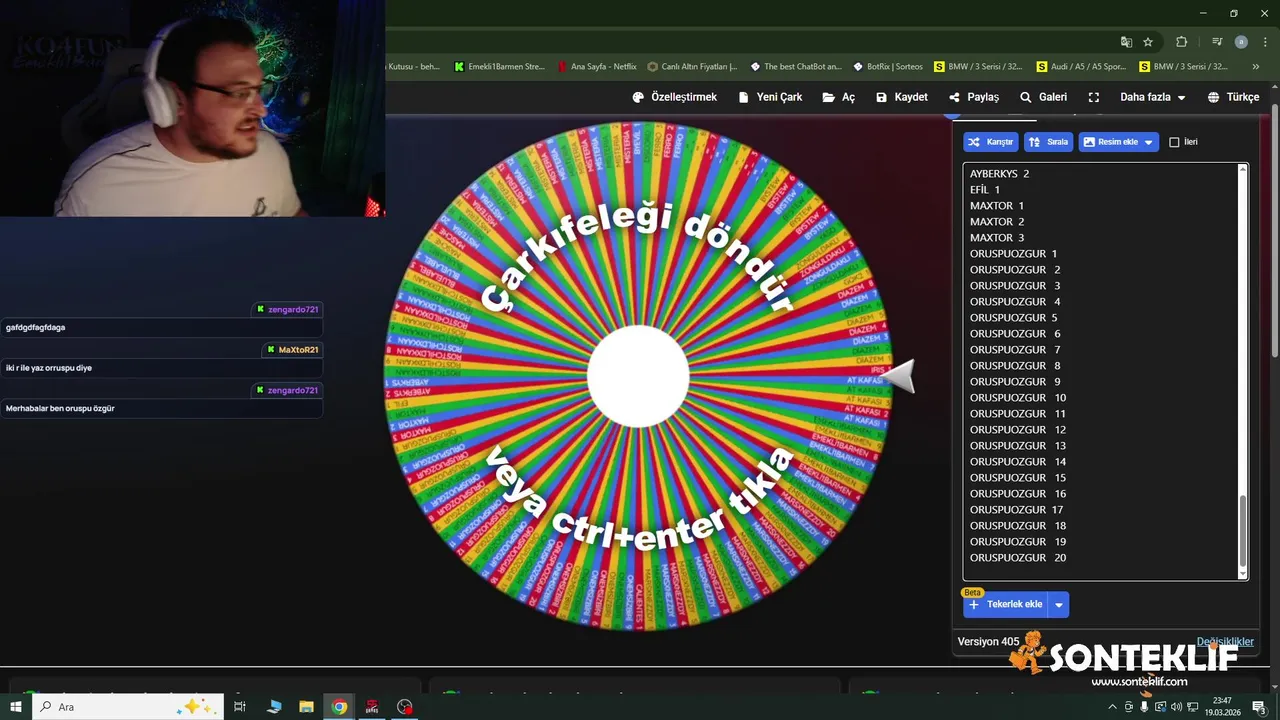Sort entries with Sırala button
Screen dimensions: 1280x720
tap(1048, 142)
